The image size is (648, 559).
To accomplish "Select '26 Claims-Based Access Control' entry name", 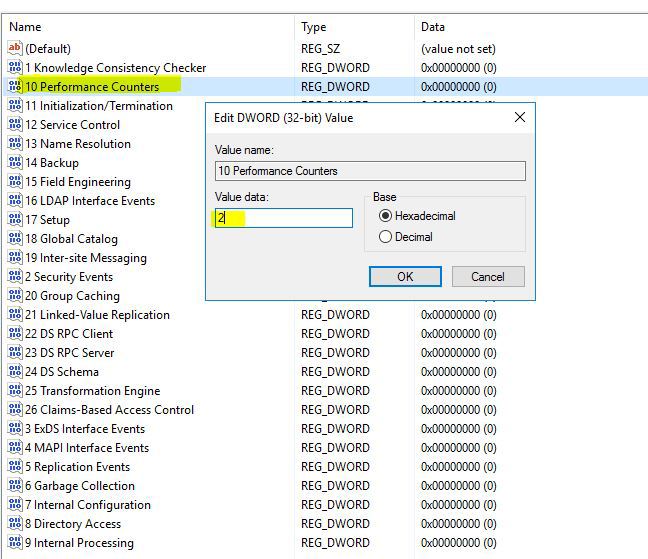I will point(109,410).
